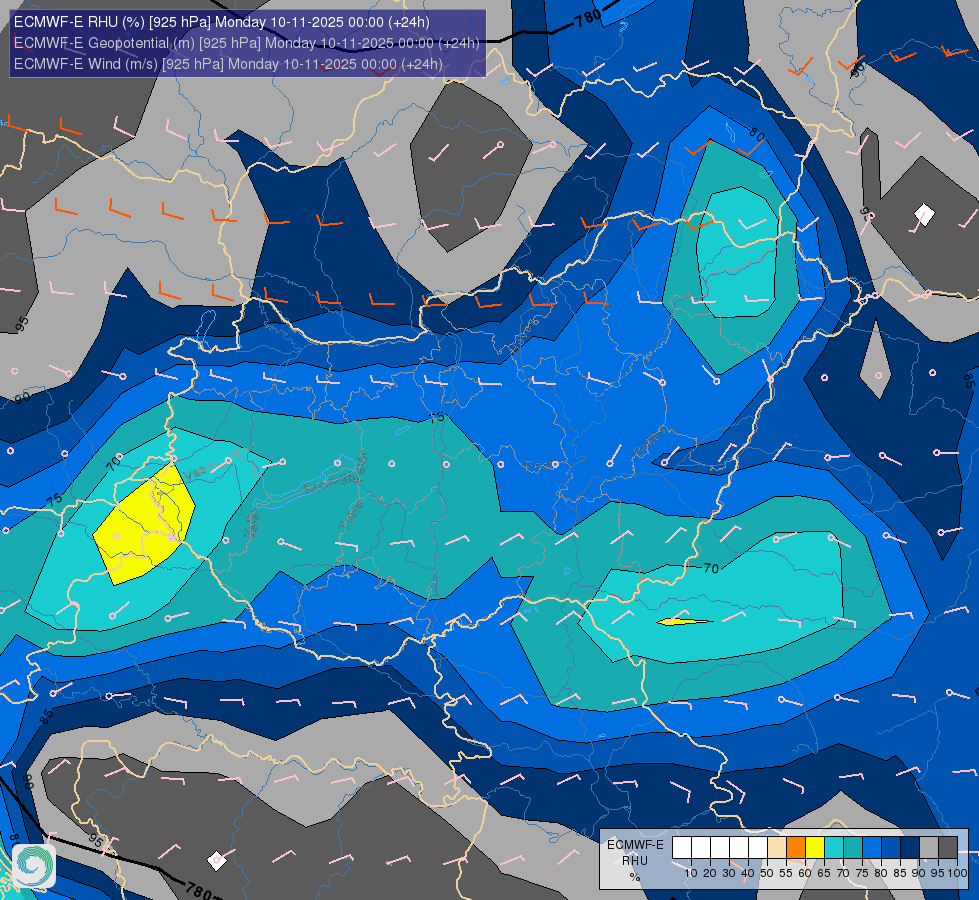Viewport: 979px width, 900px height.
Task: Click the ECMWF swirl logo icon
Action: point(34,866)
